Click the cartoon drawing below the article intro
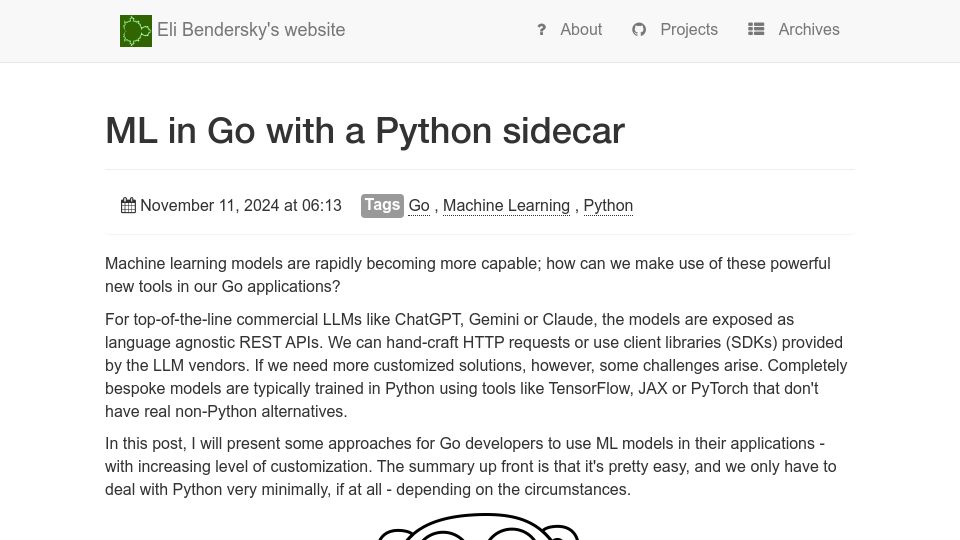 coord(479,527)
